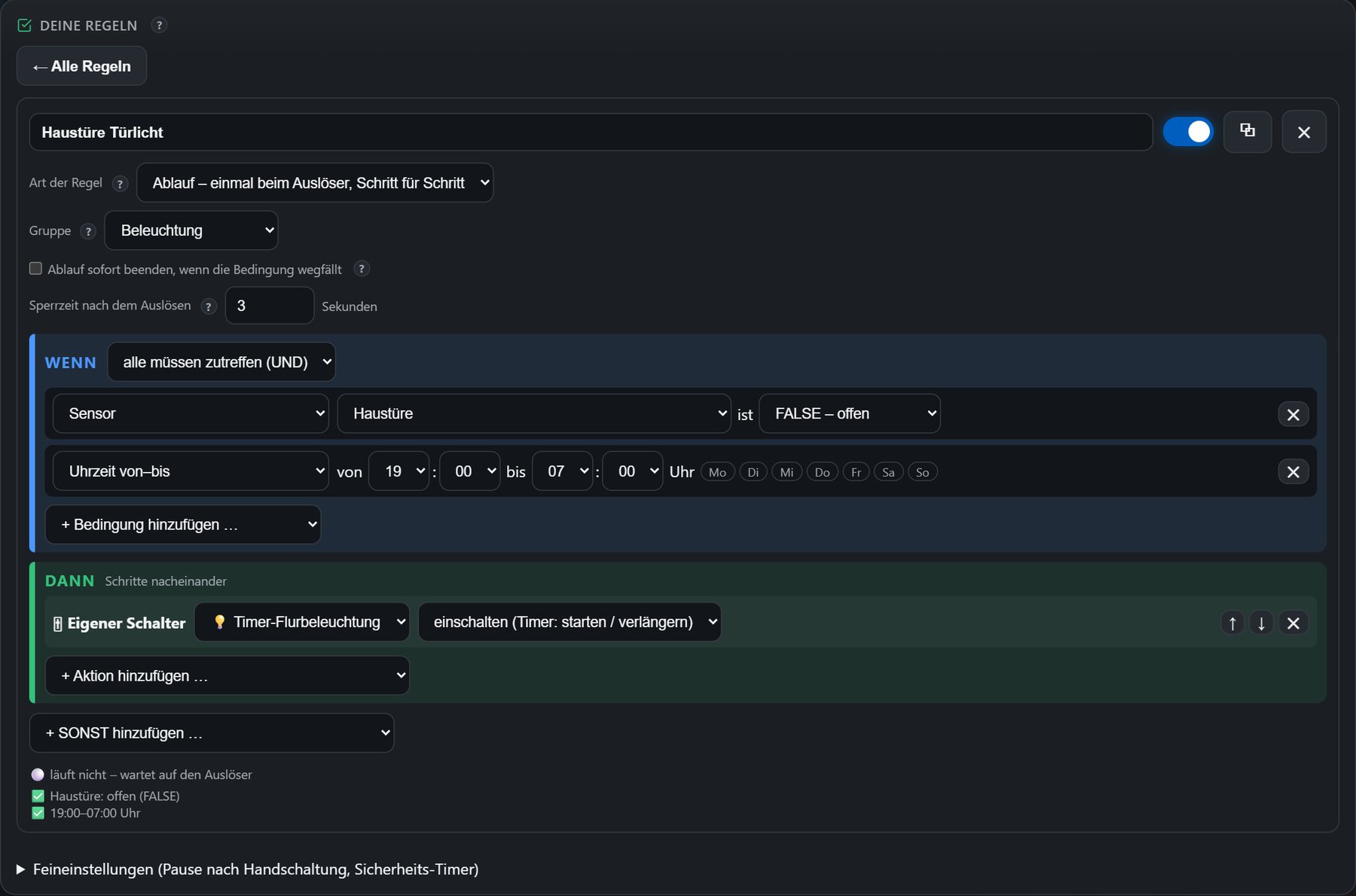Screen dimensions: 1356x896
Task: Delete the Haustüre Türlicht rule
Action: (x=1304, y=132)
